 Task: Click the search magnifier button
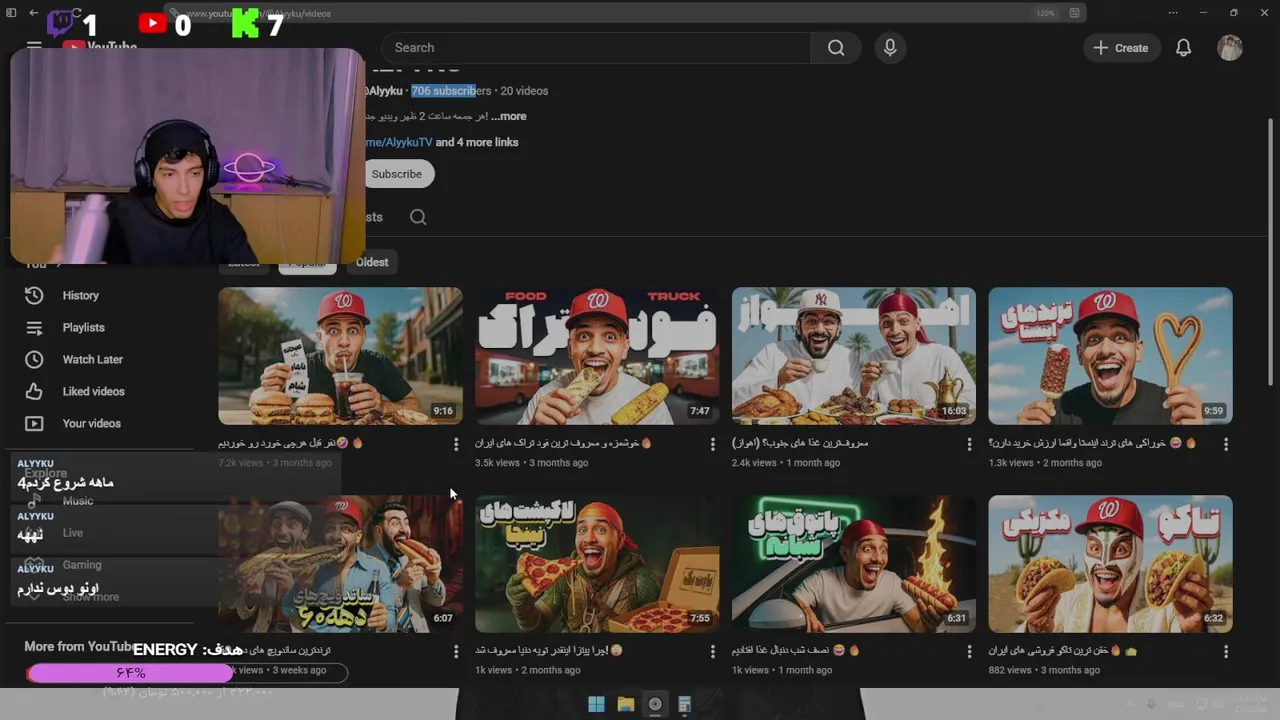click(836, 48)
